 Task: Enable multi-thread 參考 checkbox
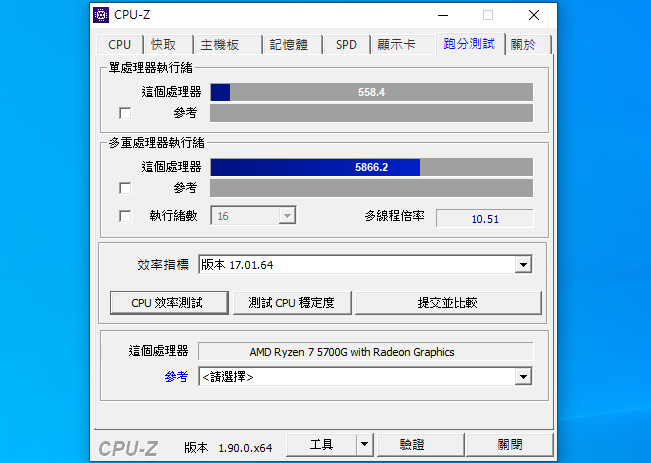(x=125, y=188)
